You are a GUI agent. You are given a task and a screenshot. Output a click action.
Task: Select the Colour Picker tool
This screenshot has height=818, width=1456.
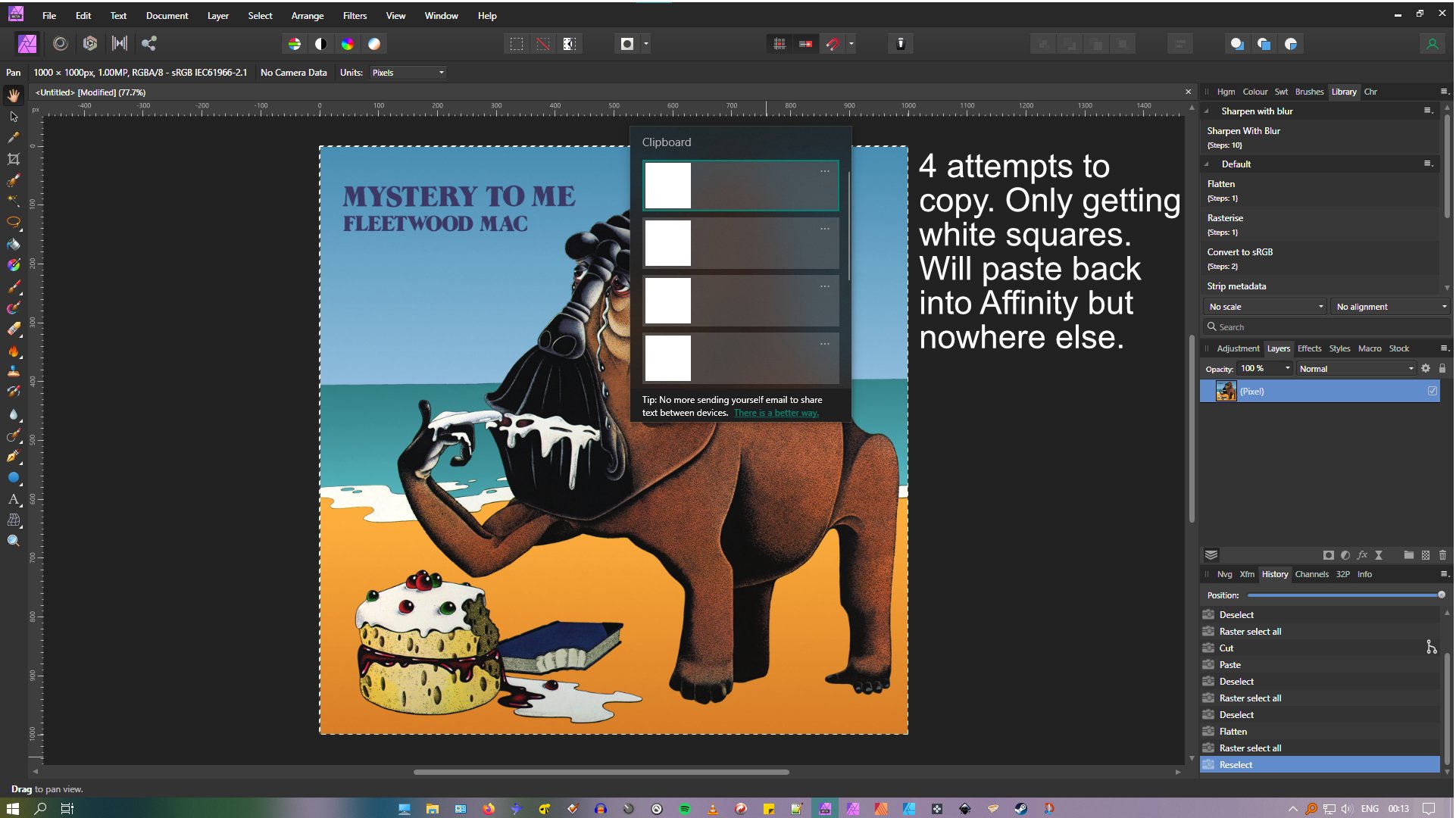click(14, 138)
